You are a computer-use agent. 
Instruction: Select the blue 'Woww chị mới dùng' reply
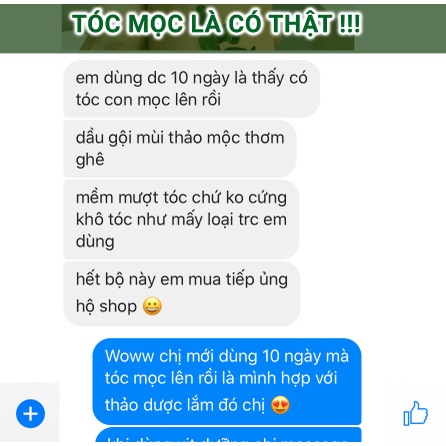coord(227,381)
